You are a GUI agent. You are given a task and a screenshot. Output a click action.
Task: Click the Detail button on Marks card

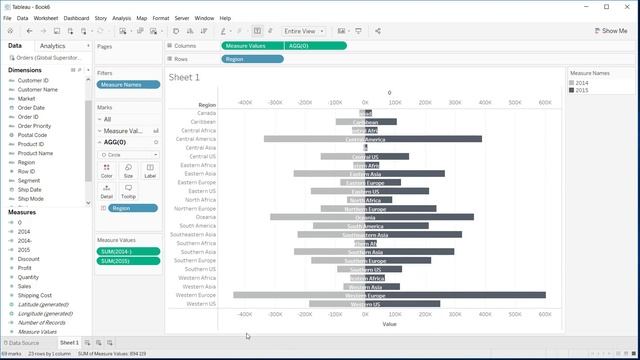107,192
